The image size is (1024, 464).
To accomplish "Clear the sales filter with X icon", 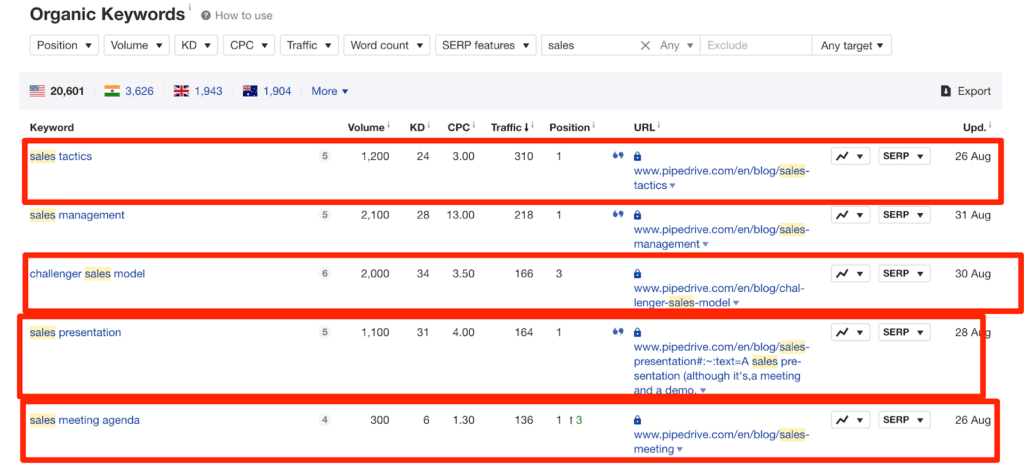I will pyautogui.click(x=645, y=45).
